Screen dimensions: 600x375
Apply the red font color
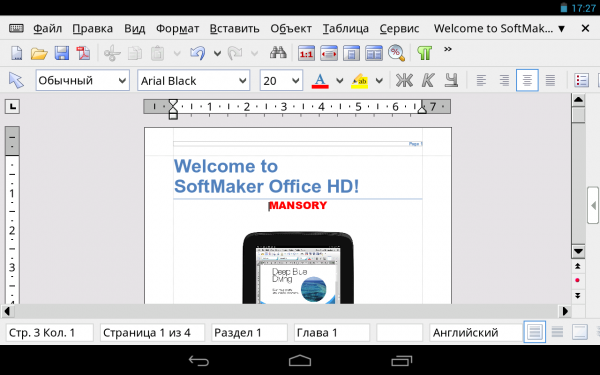tap(320, 80)
